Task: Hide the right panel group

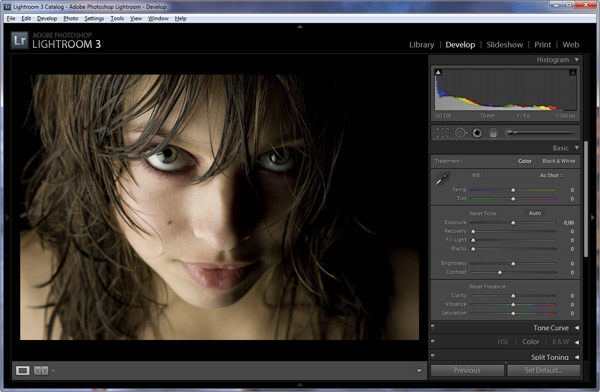Action: pyautogui.click(x=593, y=217)
